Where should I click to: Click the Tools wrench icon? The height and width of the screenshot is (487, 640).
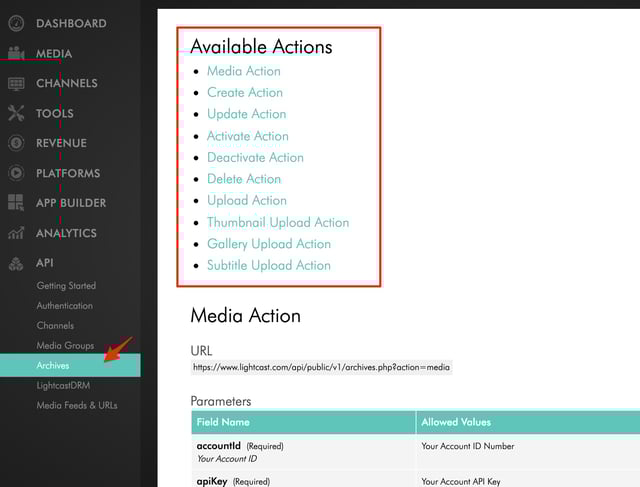(x=16, y=113)
